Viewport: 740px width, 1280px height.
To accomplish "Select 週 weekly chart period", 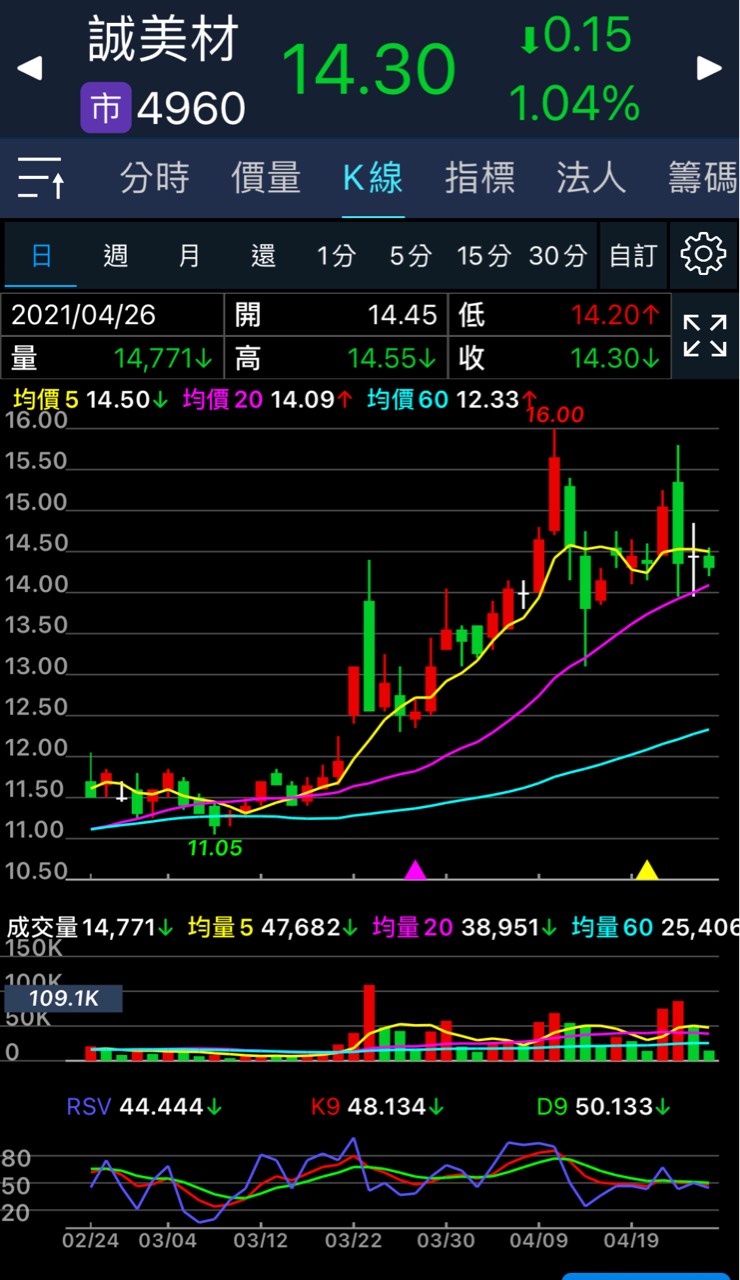I will 116,256.
